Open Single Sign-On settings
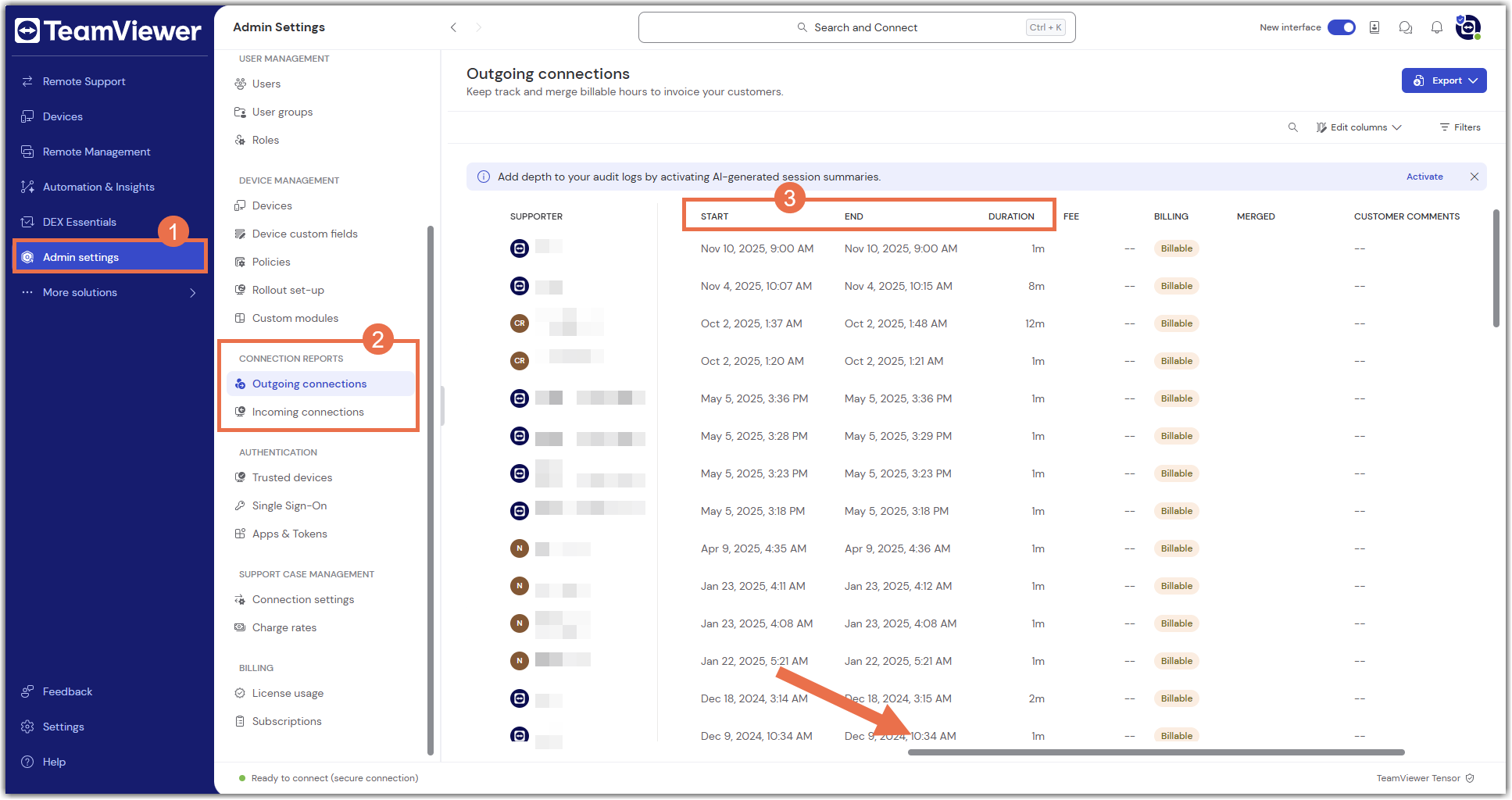Image resolution: width=1512 pixels, height=800 pixels. point(289,505)
